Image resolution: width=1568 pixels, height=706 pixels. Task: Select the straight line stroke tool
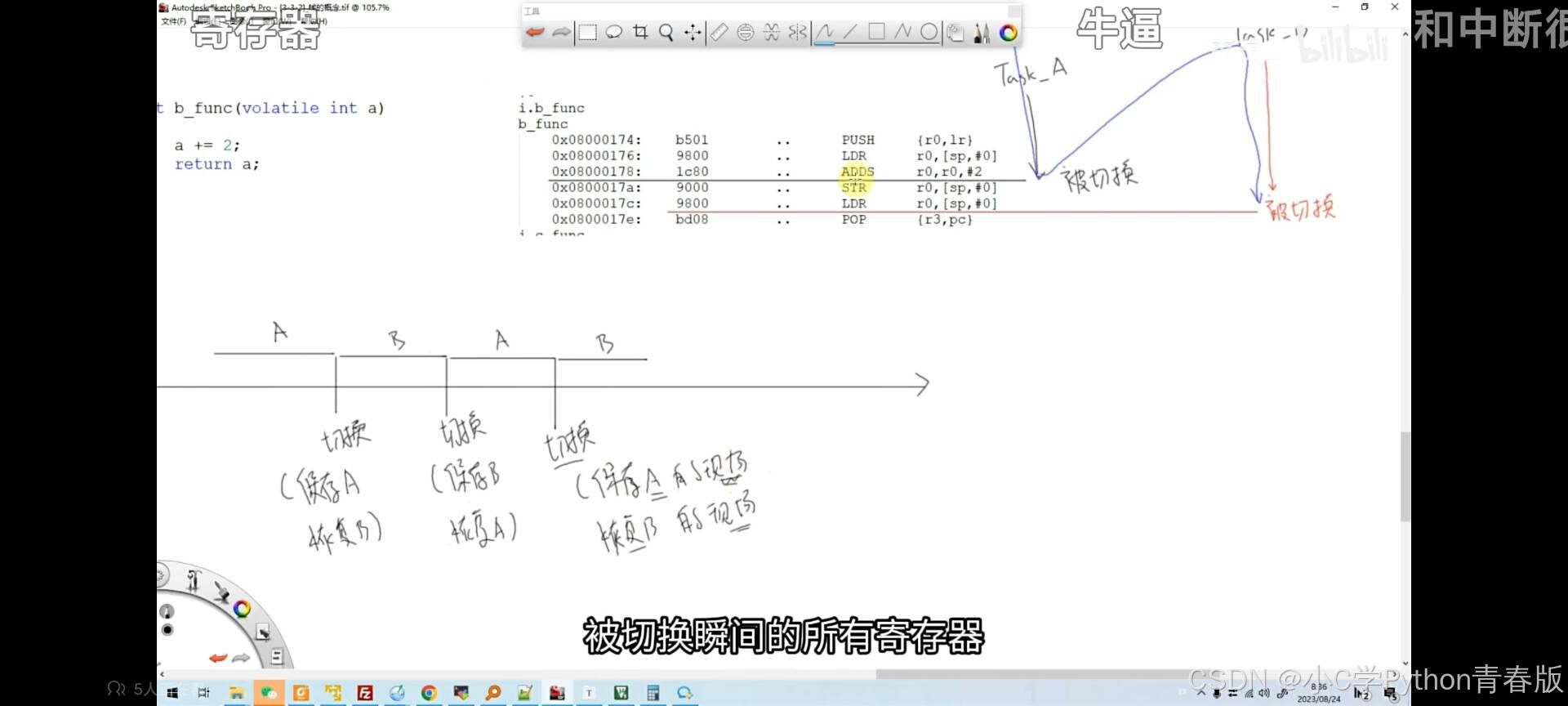coord(850,32)
